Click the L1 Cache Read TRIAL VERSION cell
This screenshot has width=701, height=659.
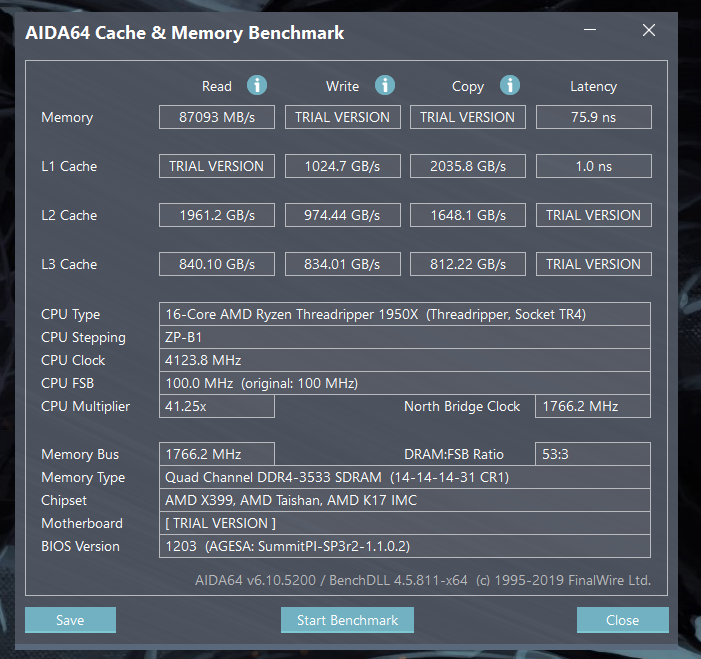217,166
